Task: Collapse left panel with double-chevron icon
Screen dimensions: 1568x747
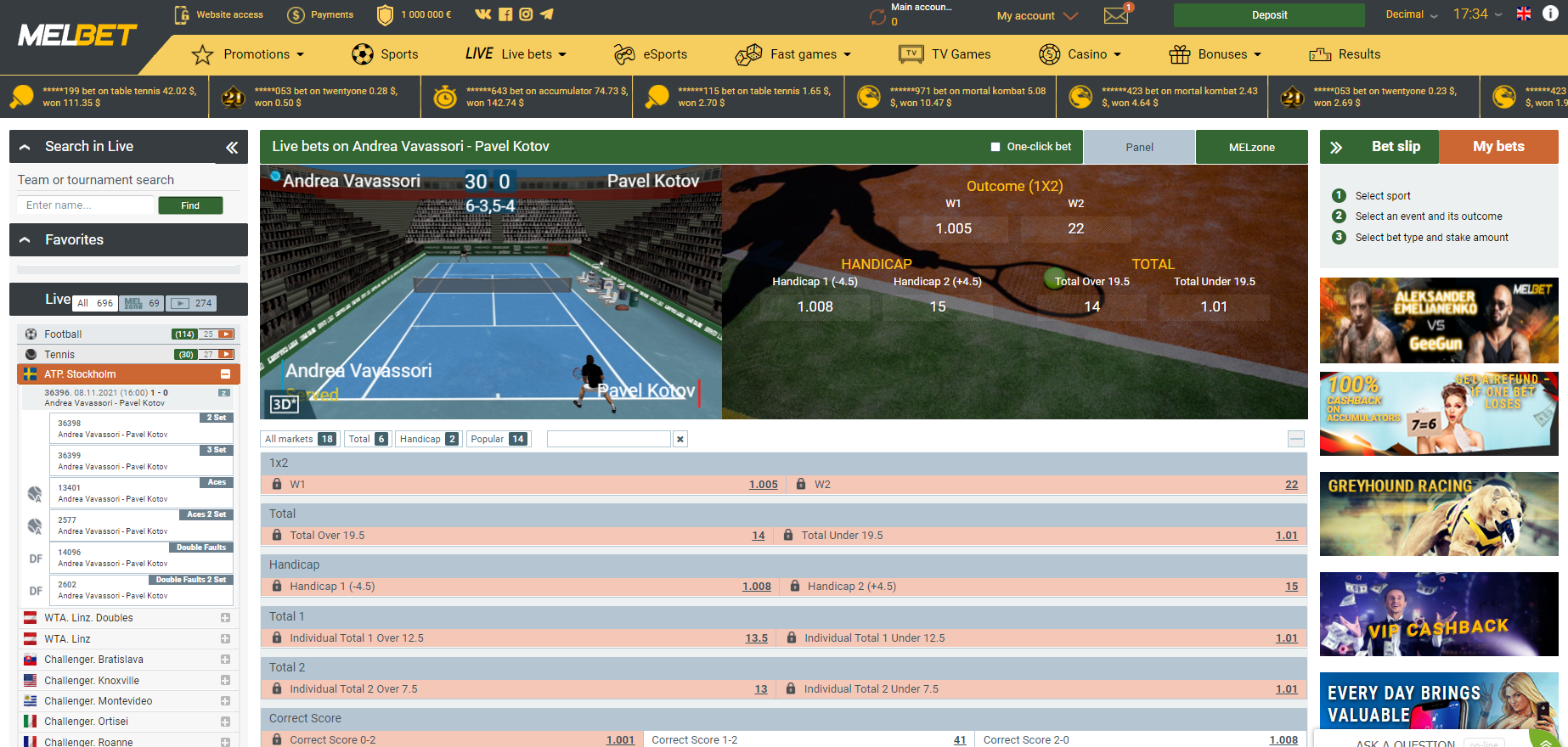Action: tap(232, 148)
